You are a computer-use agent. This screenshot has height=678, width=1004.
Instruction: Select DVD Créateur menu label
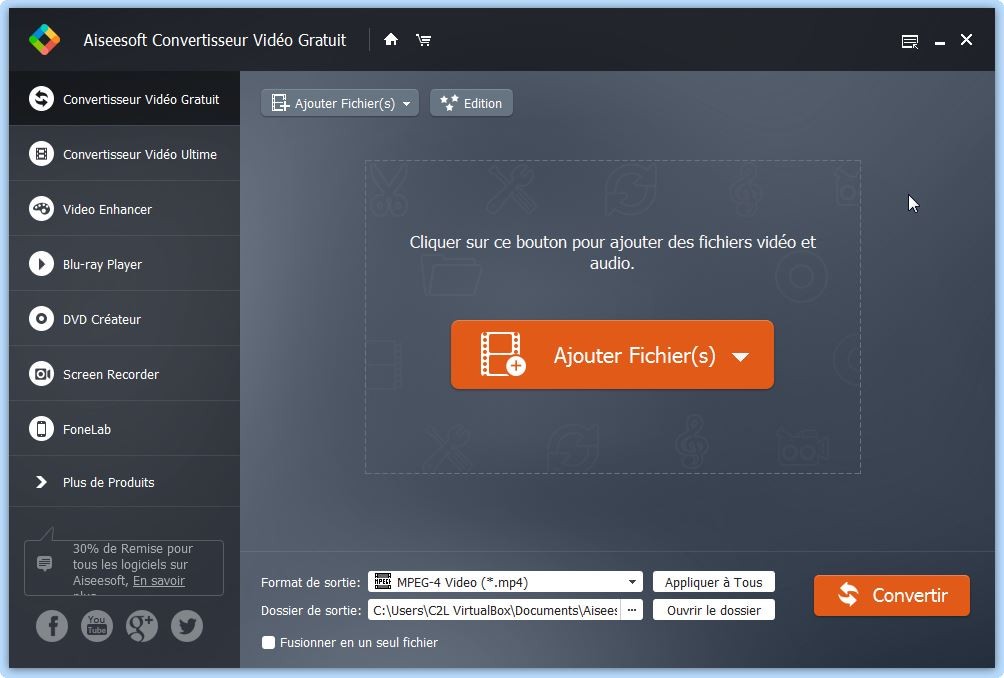(x=102, y=320)
